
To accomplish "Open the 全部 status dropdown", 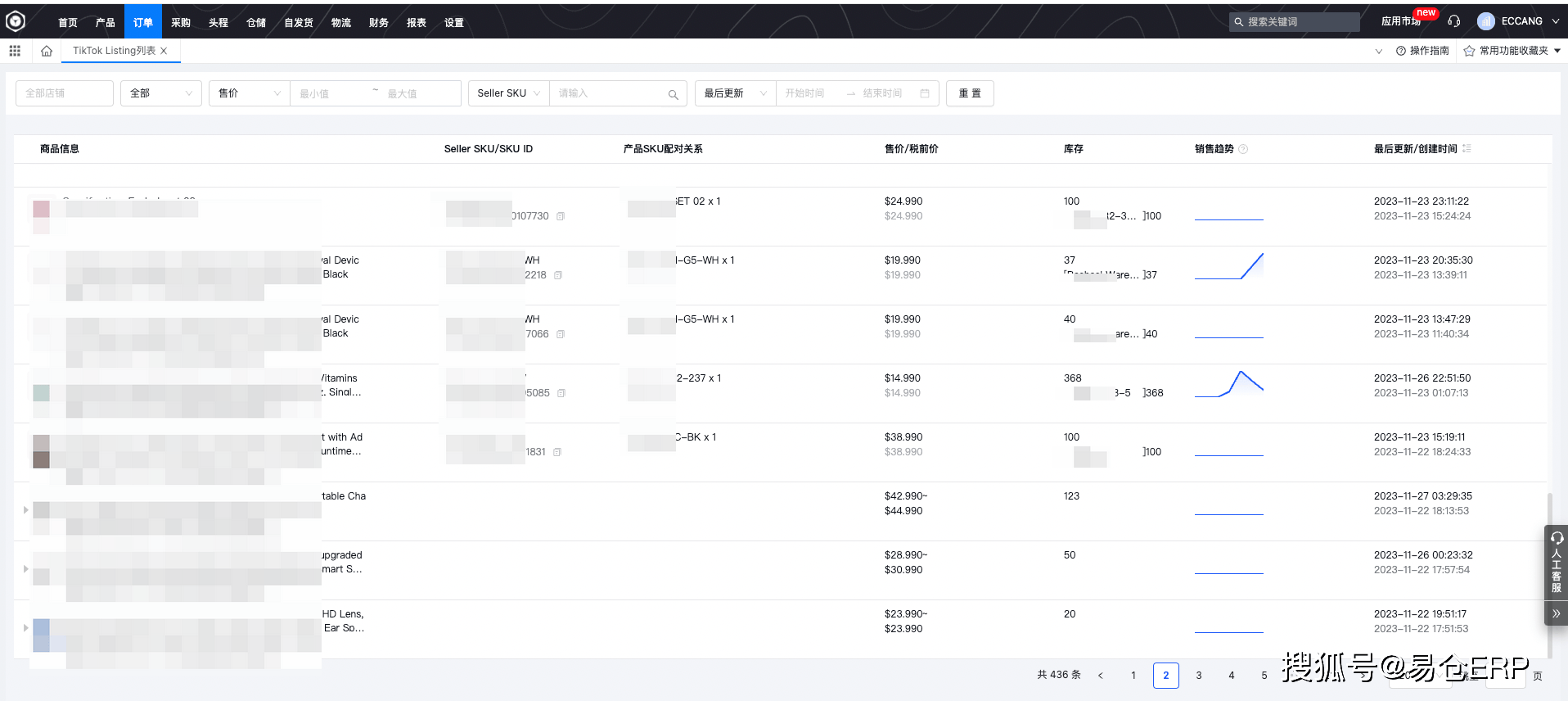I will click(161, 93).
